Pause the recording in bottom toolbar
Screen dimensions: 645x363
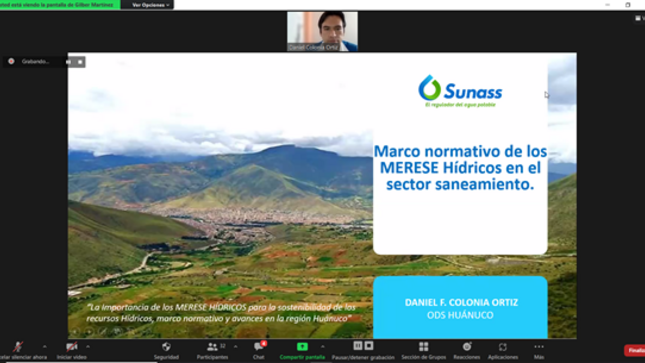coord(358,346)
